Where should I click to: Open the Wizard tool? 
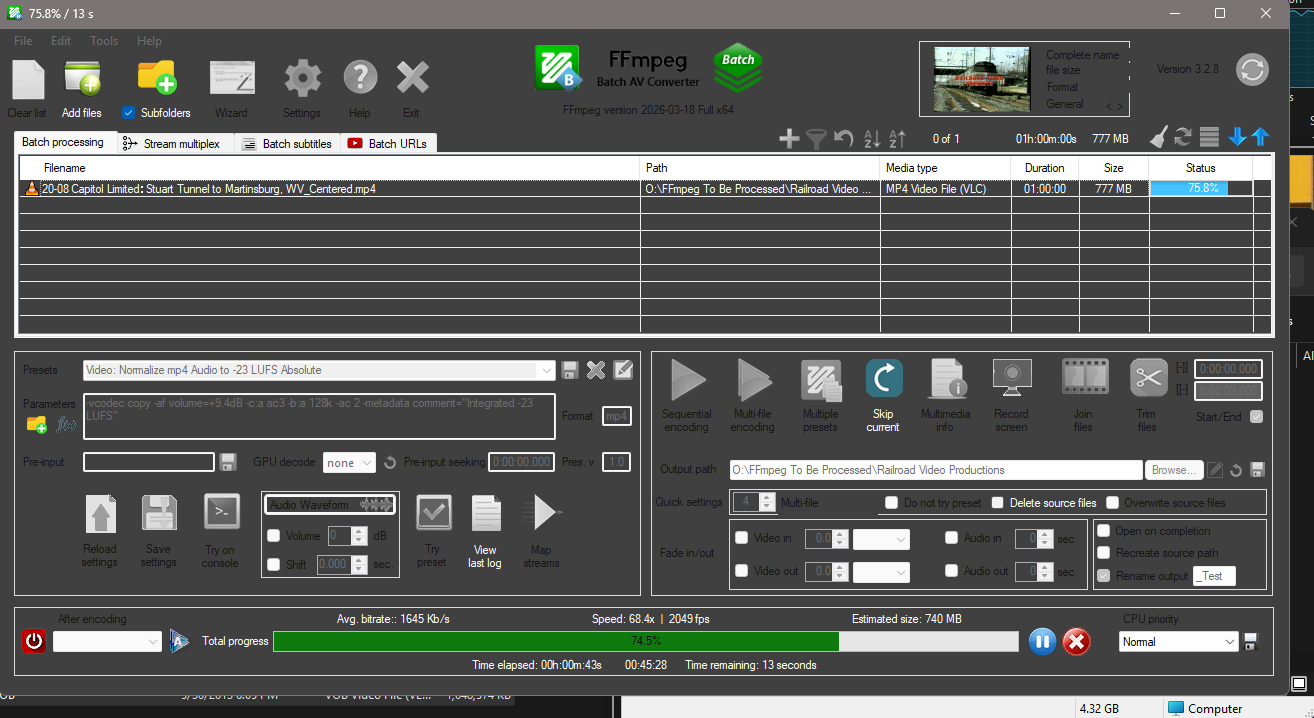pos(231,79)
